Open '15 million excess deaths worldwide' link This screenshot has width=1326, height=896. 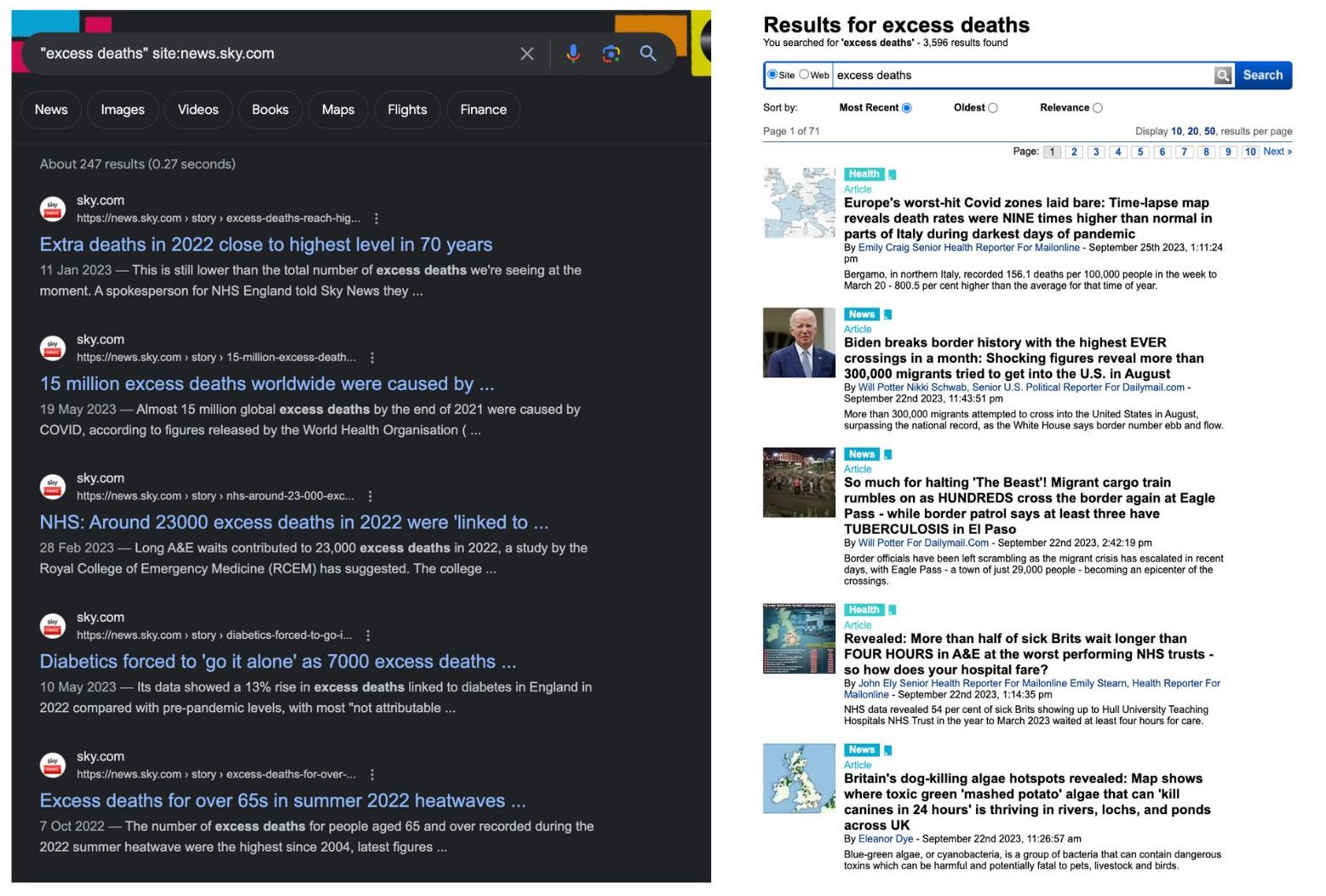click(x=267, y=384)
